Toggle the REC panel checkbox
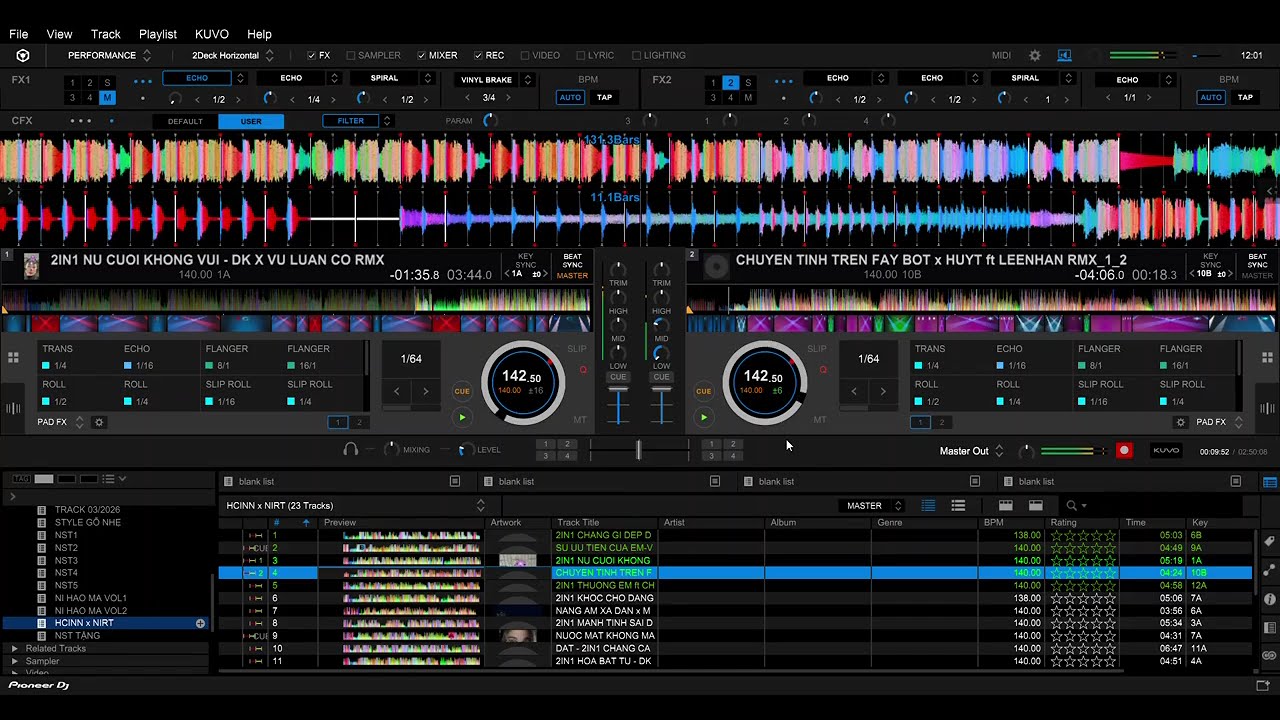Viewport: 1280px width, 720px height. [478, 55]
